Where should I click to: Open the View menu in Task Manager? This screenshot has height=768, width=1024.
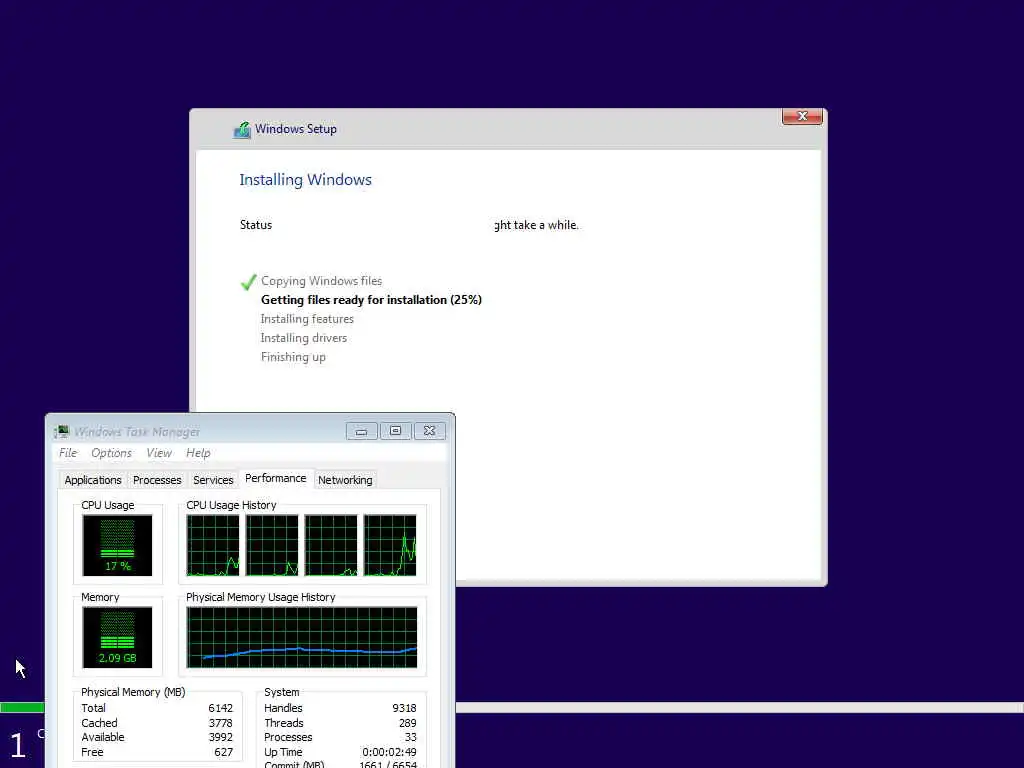(x=159, y=453)
